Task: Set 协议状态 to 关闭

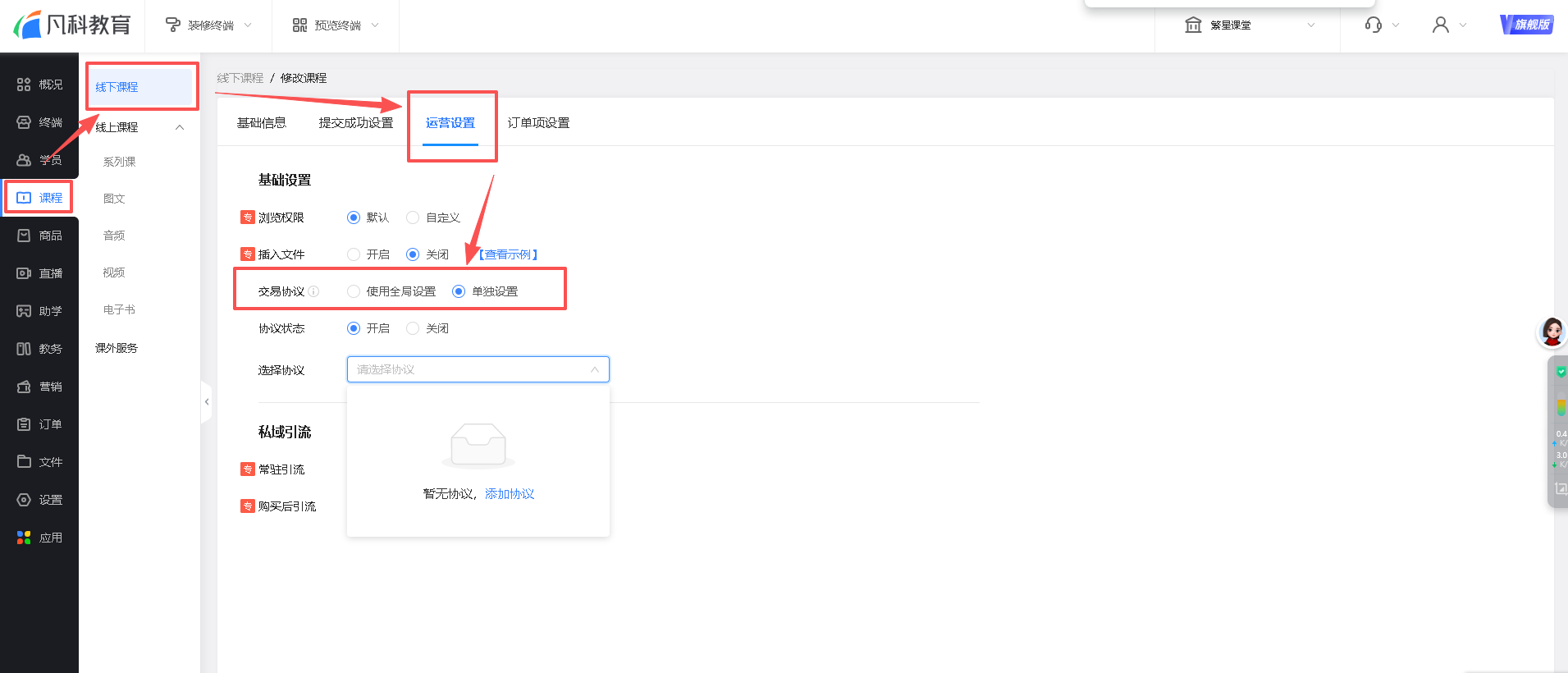Action: 413,328
